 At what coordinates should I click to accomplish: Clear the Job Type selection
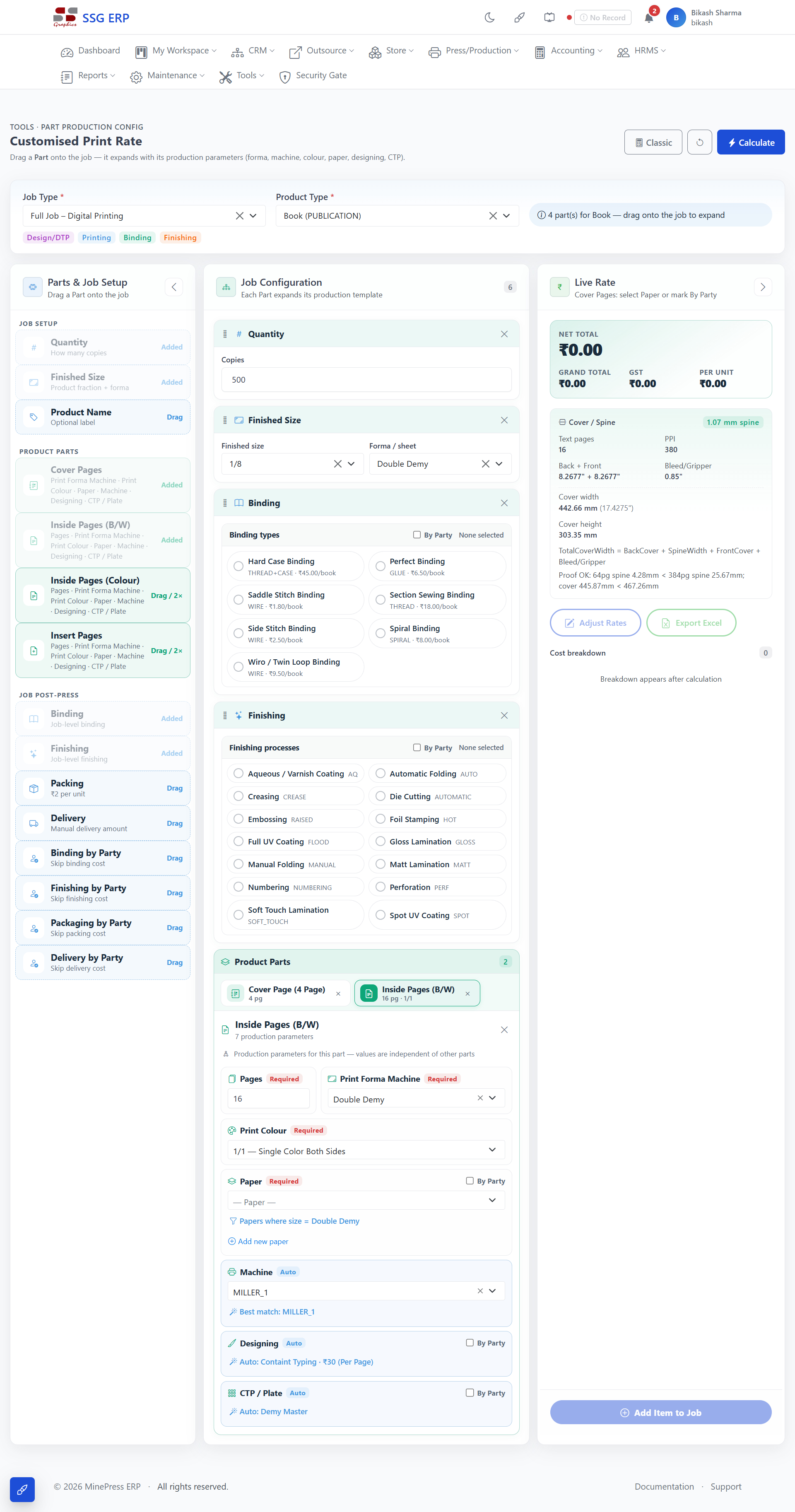click(239, 216)
